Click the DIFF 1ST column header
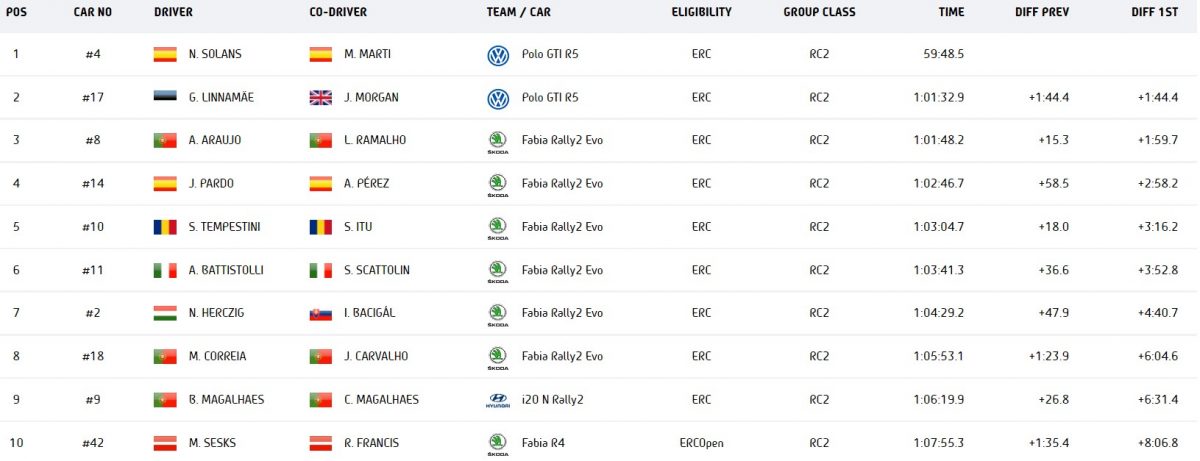 [1160, 12]
